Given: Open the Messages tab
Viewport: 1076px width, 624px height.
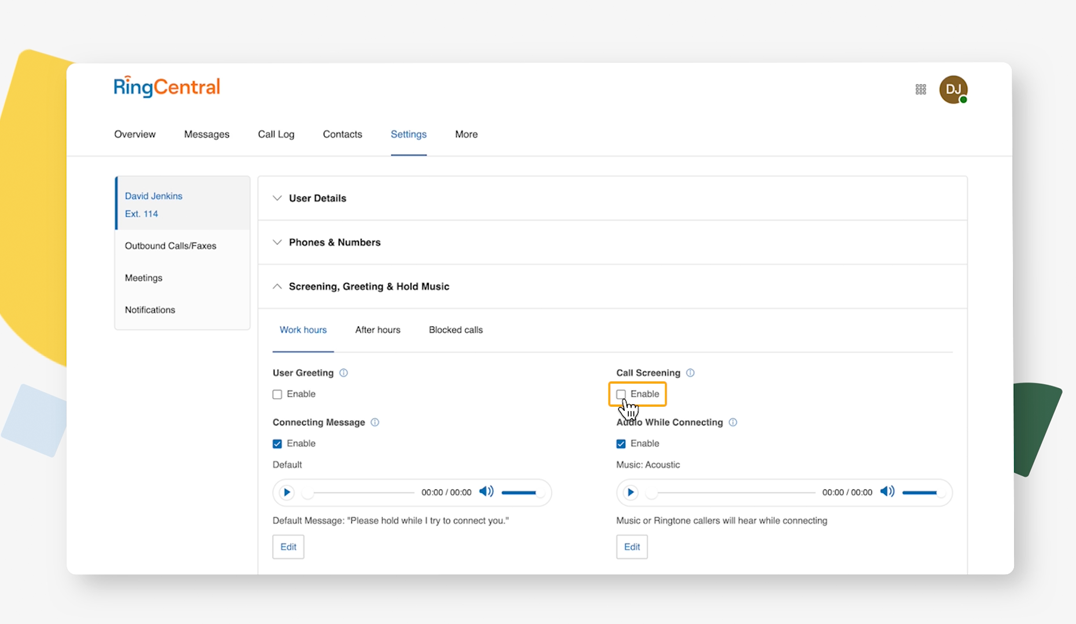Looking at the screenshot, I should pos(207,134).
